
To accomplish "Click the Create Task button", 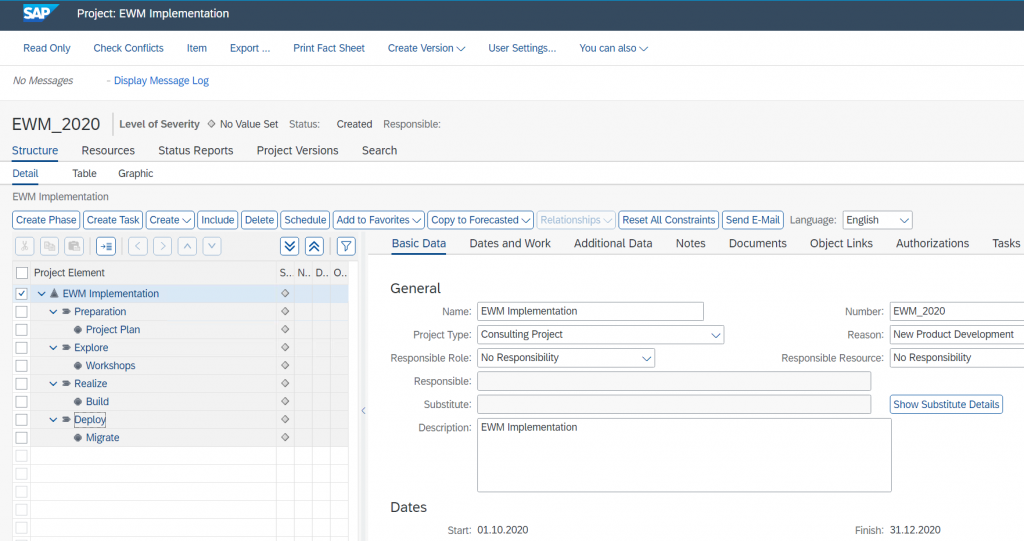I will pos(113,220).
